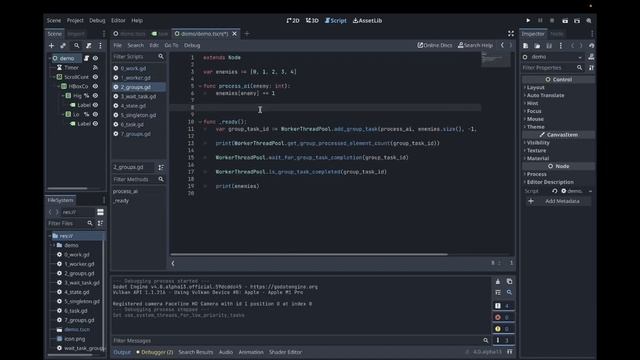Image resolution: width=640 pixels, height=360 pixels.
Task: Copy the Output log selection
Action: click(x=509, y=282)
